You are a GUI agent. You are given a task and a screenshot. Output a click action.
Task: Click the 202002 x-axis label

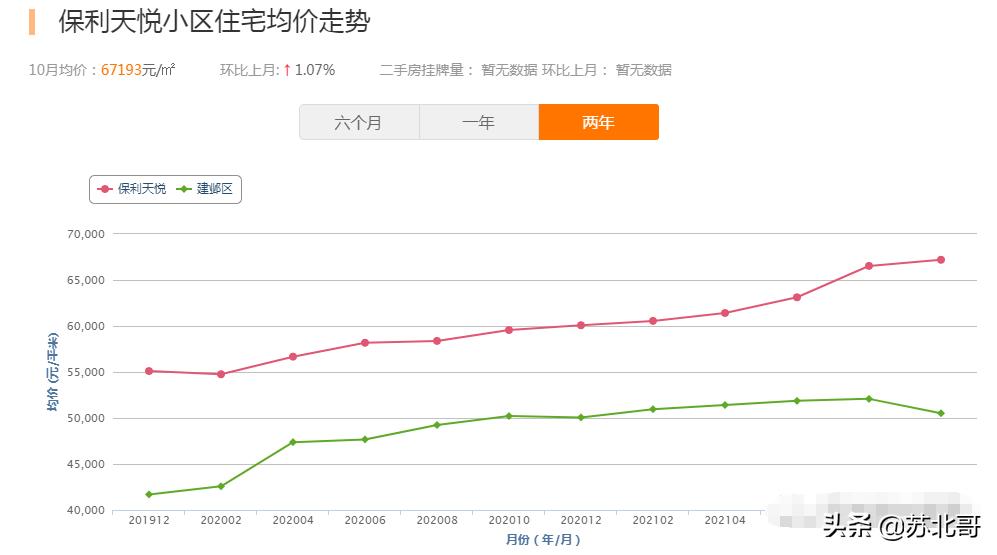click(221, 521)
